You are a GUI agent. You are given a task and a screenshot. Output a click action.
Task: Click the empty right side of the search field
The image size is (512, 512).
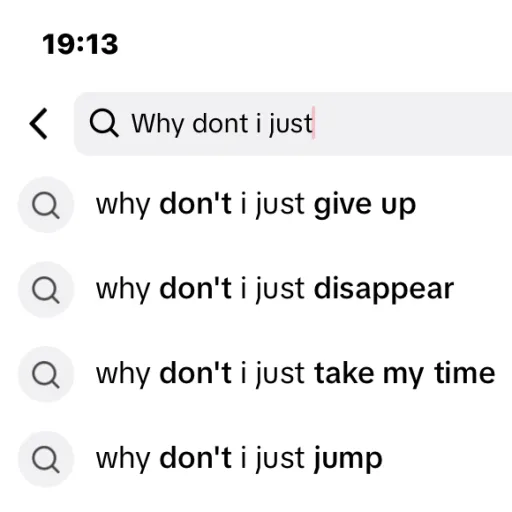point(413,124)
